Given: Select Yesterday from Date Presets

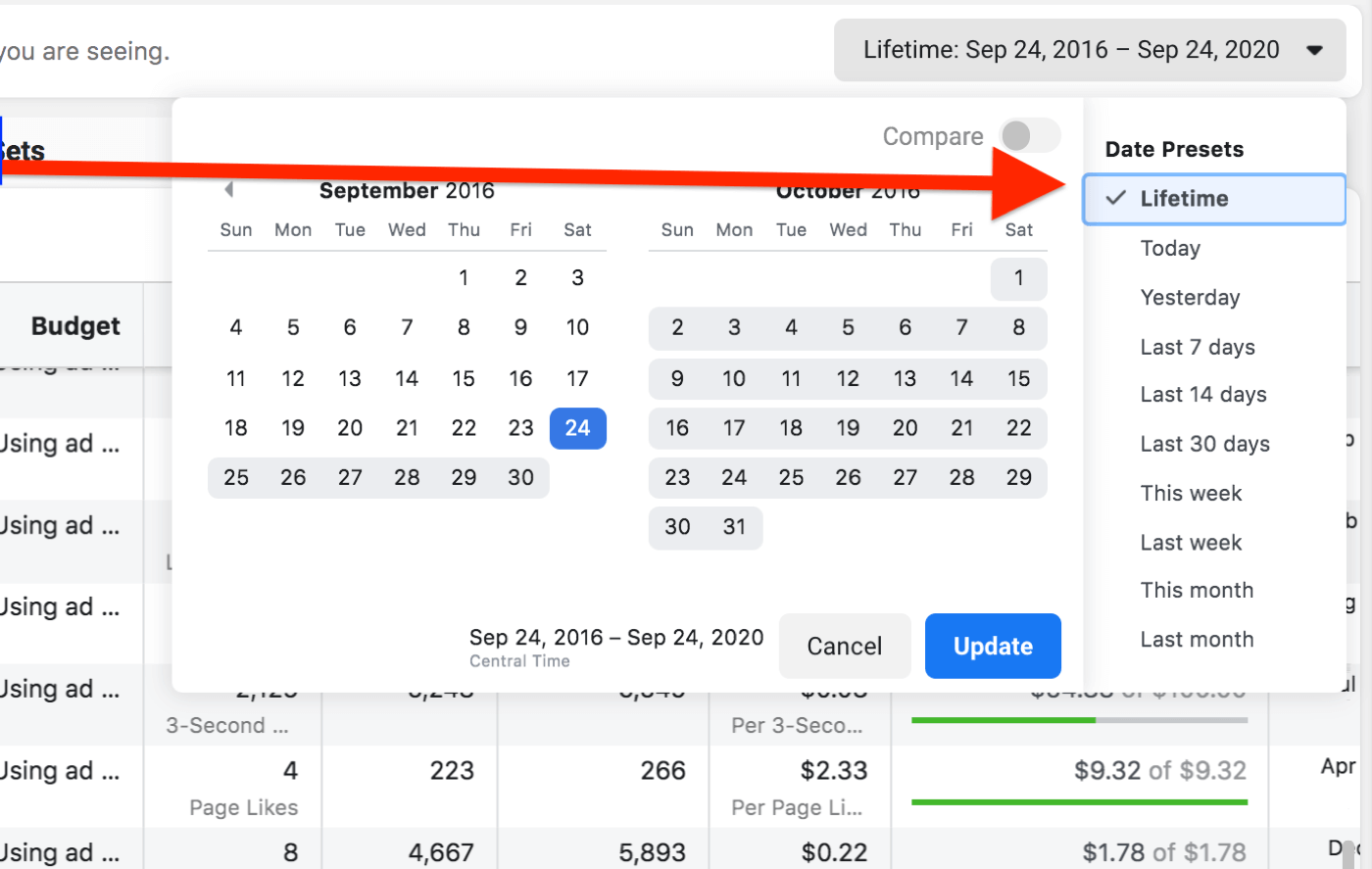Looking at the screenshot, I should point(1190,298).
